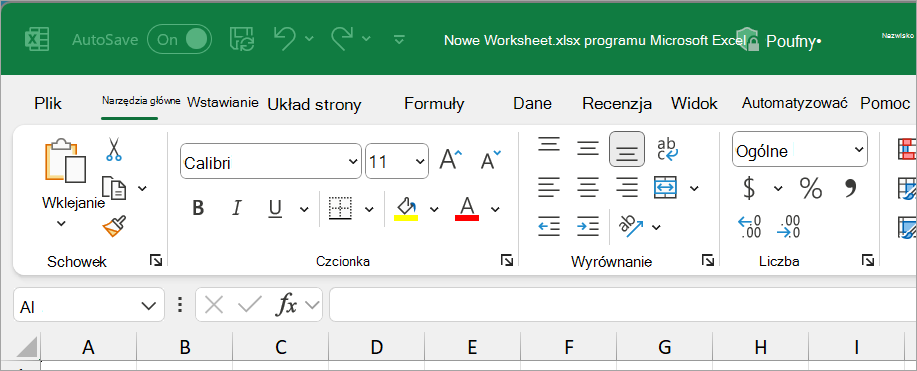Image resolution: width=917 pixels, height=371 pixels.
Task: Undo the last action
Action: [285, 39]
